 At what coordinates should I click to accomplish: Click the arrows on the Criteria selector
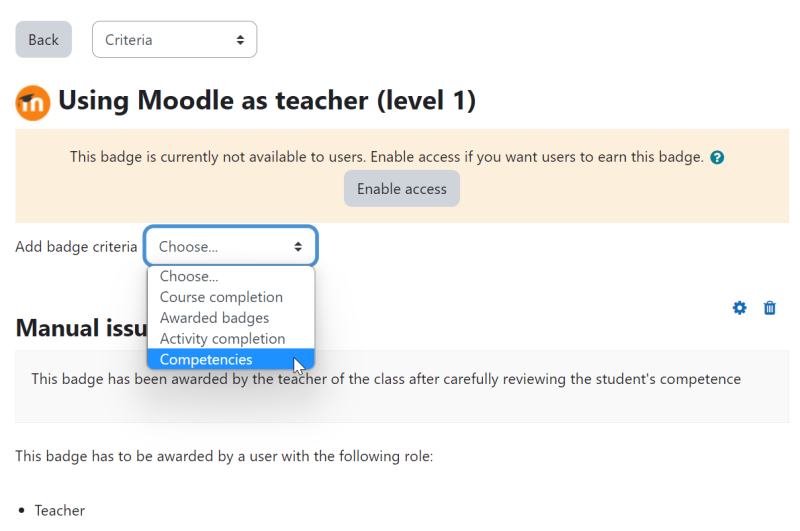pyautogui.click(x=240, y=40)
